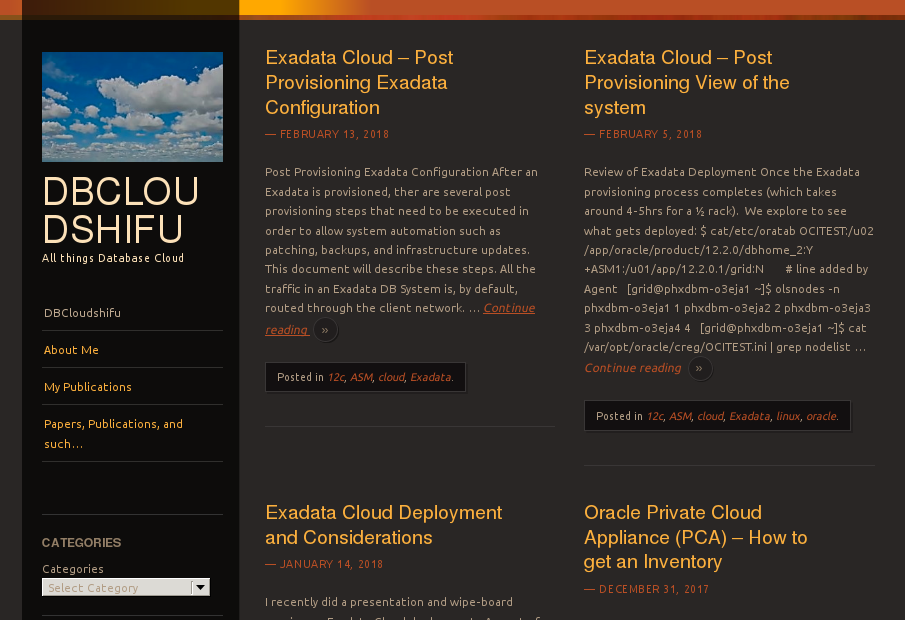Click the Select Category dropdown arrow
The image size is (905, 620).
pyautogui.click(x=200, y=588)
